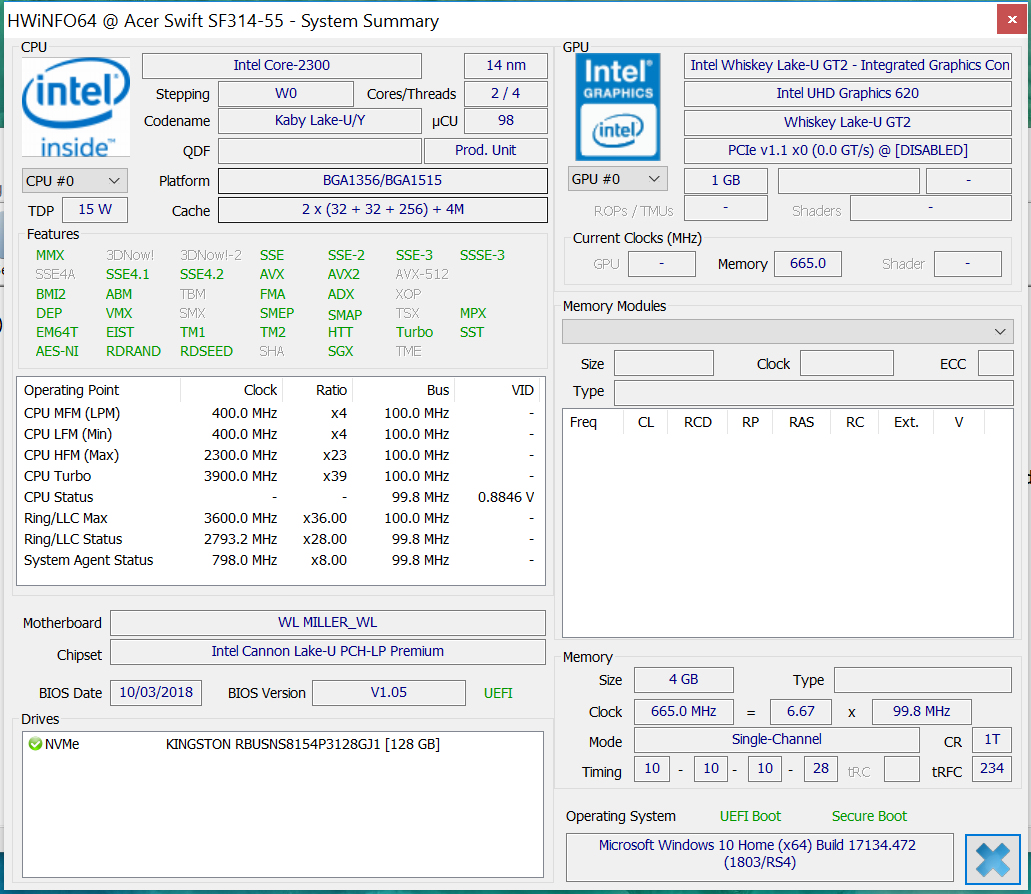
Task: Click the CPU Turbo operating point row
Action: pos(280,476)
